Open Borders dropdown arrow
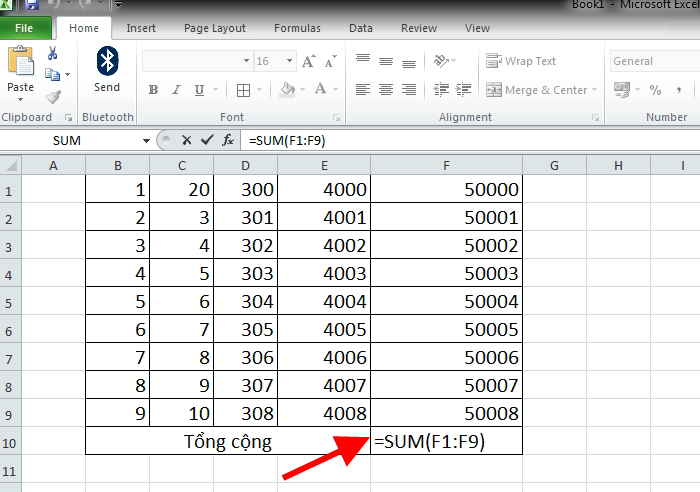 pos(259,90)
